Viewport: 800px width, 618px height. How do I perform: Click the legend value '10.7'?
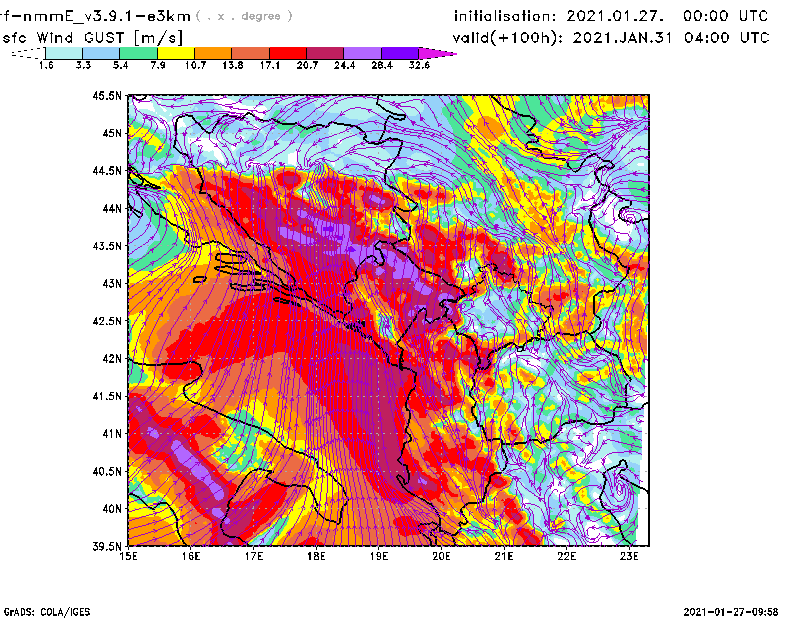[195, 65]
